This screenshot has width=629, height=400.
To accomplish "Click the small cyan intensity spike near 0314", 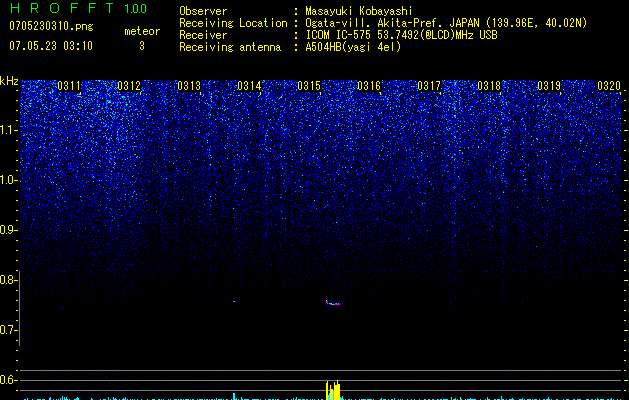I will pos(234,396).
